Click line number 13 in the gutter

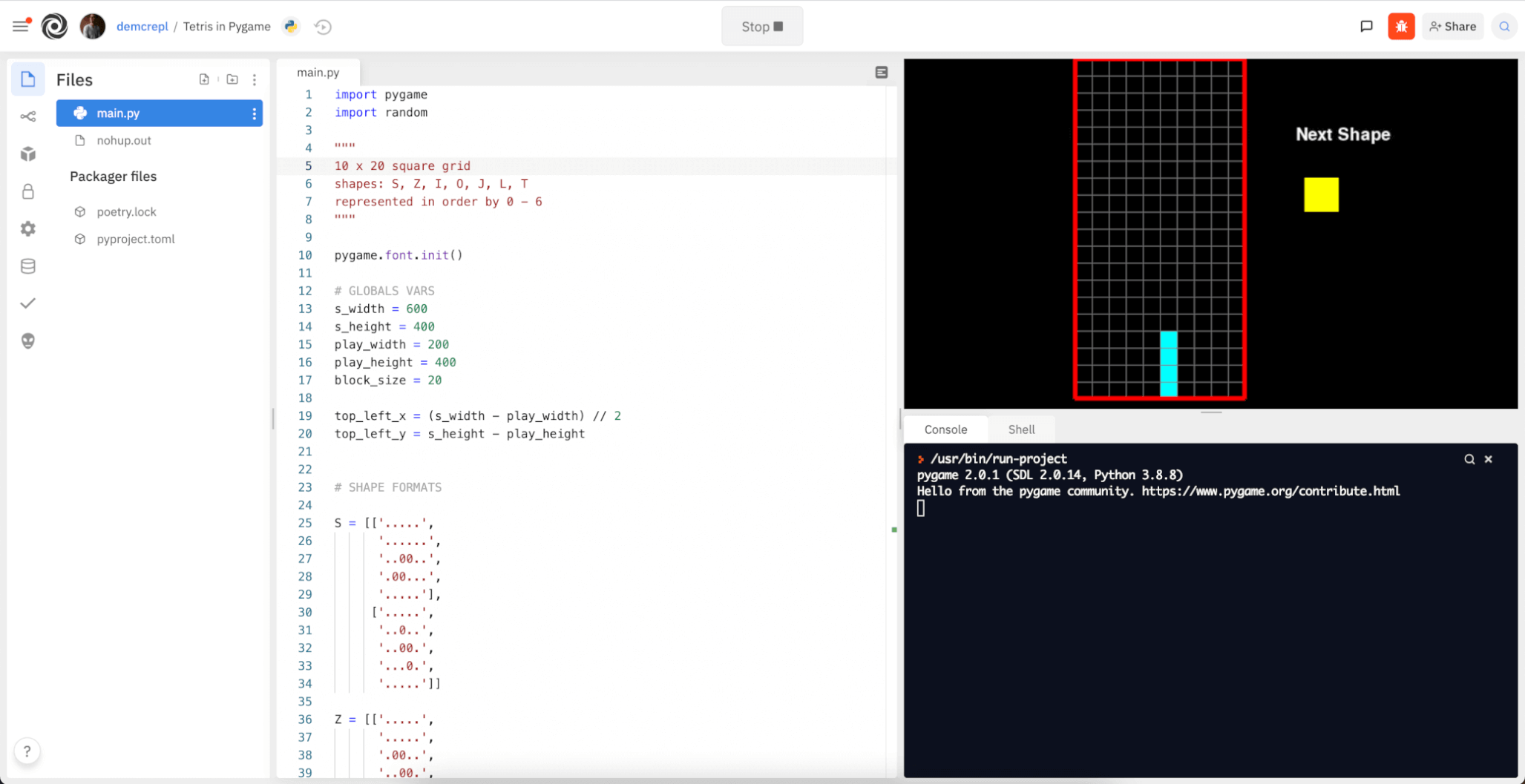pyautogui.click(x=305, y=309)
